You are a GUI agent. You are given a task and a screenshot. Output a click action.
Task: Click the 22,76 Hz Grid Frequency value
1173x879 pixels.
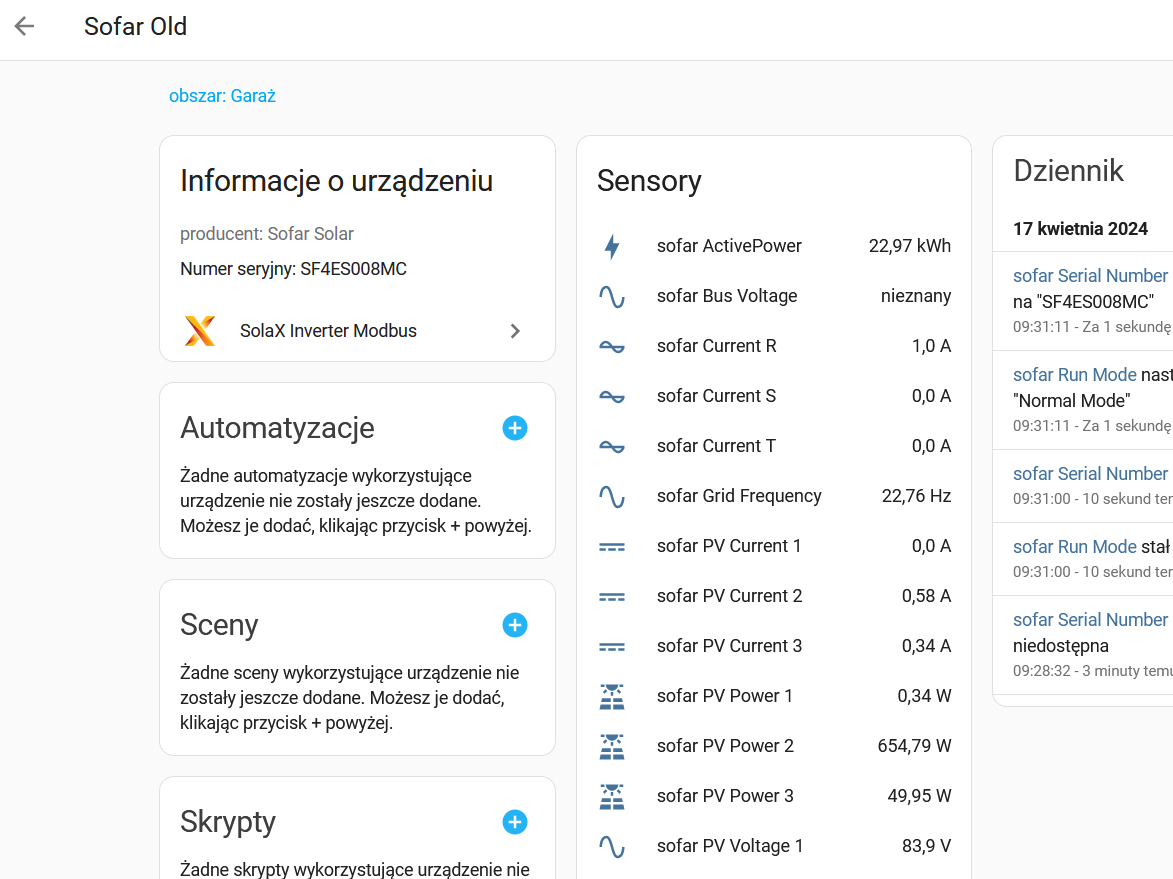coord(916,496)
